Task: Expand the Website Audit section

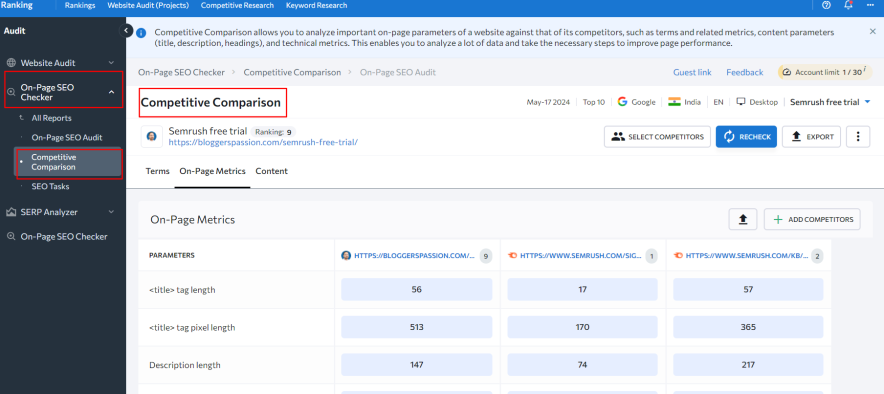Action: [x=111, y=63]
